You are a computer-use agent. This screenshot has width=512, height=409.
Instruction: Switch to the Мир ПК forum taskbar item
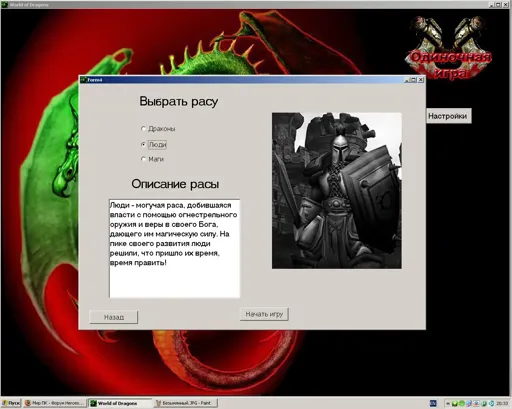(54, 403)
